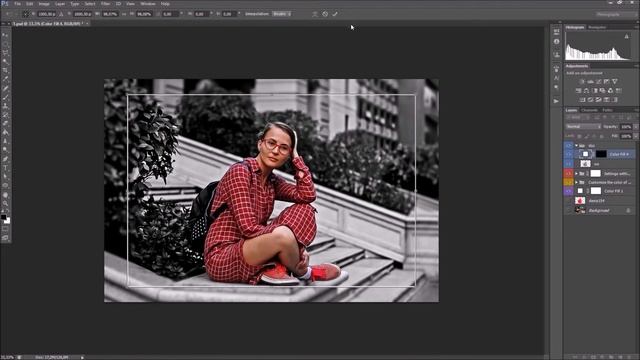The width and height of the screenshot is (640, 360).
Task: Switch to warp mode icon in options bar
Action: click(x=315, y=14)
